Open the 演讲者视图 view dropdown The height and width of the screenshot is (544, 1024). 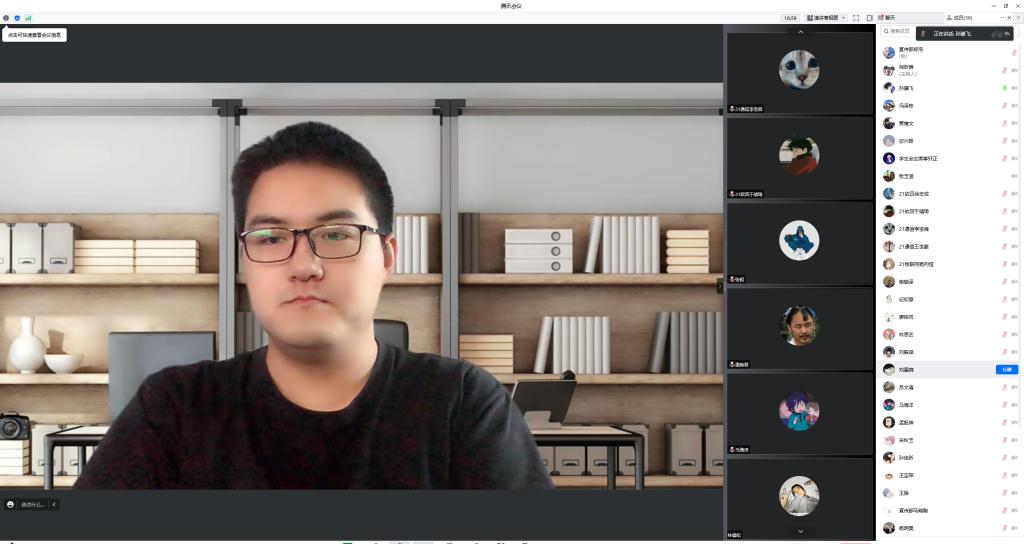[x=826, y=18]
